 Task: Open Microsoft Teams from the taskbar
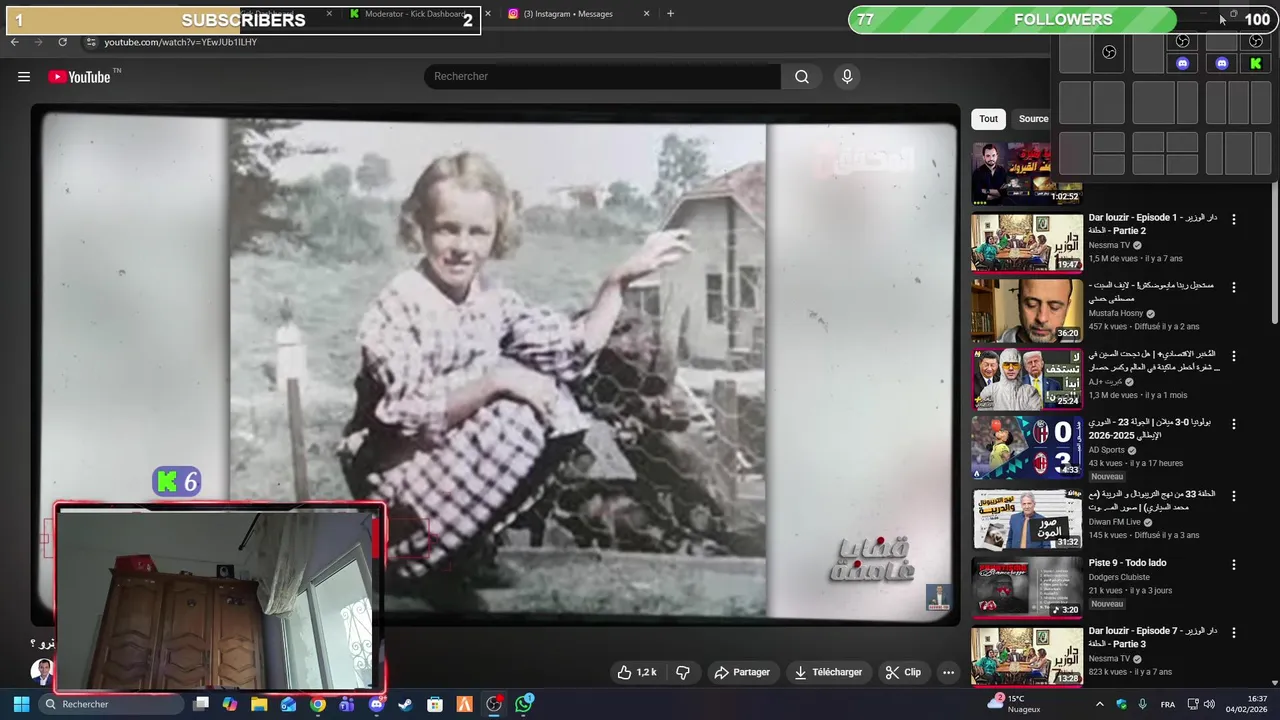point(347,704)
